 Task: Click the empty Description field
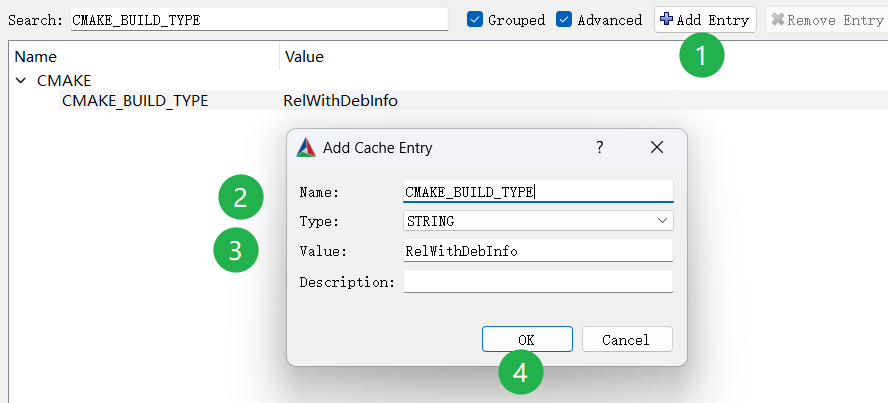coord(538,281)
